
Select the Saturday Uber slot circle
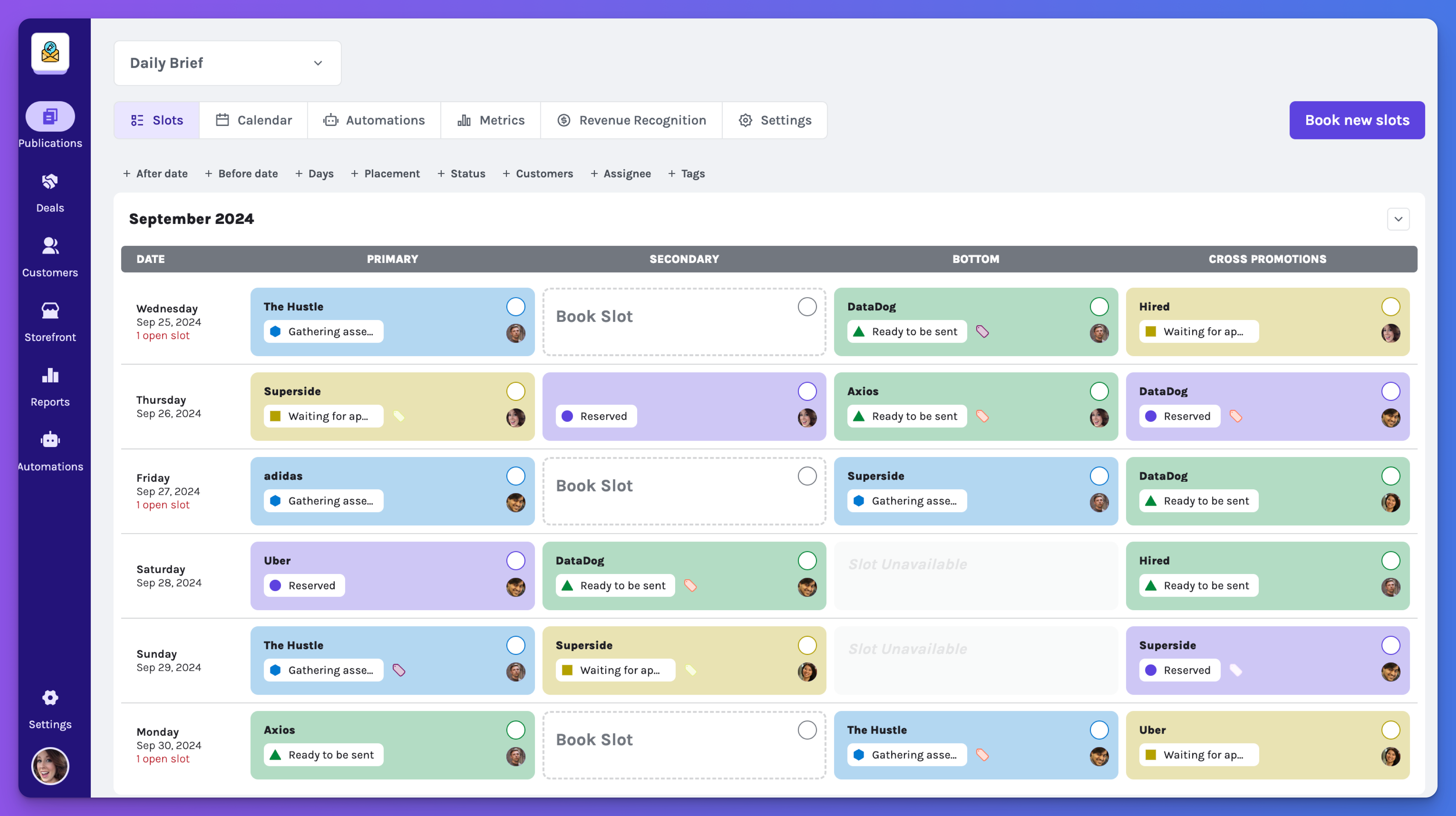coord(515,561)
